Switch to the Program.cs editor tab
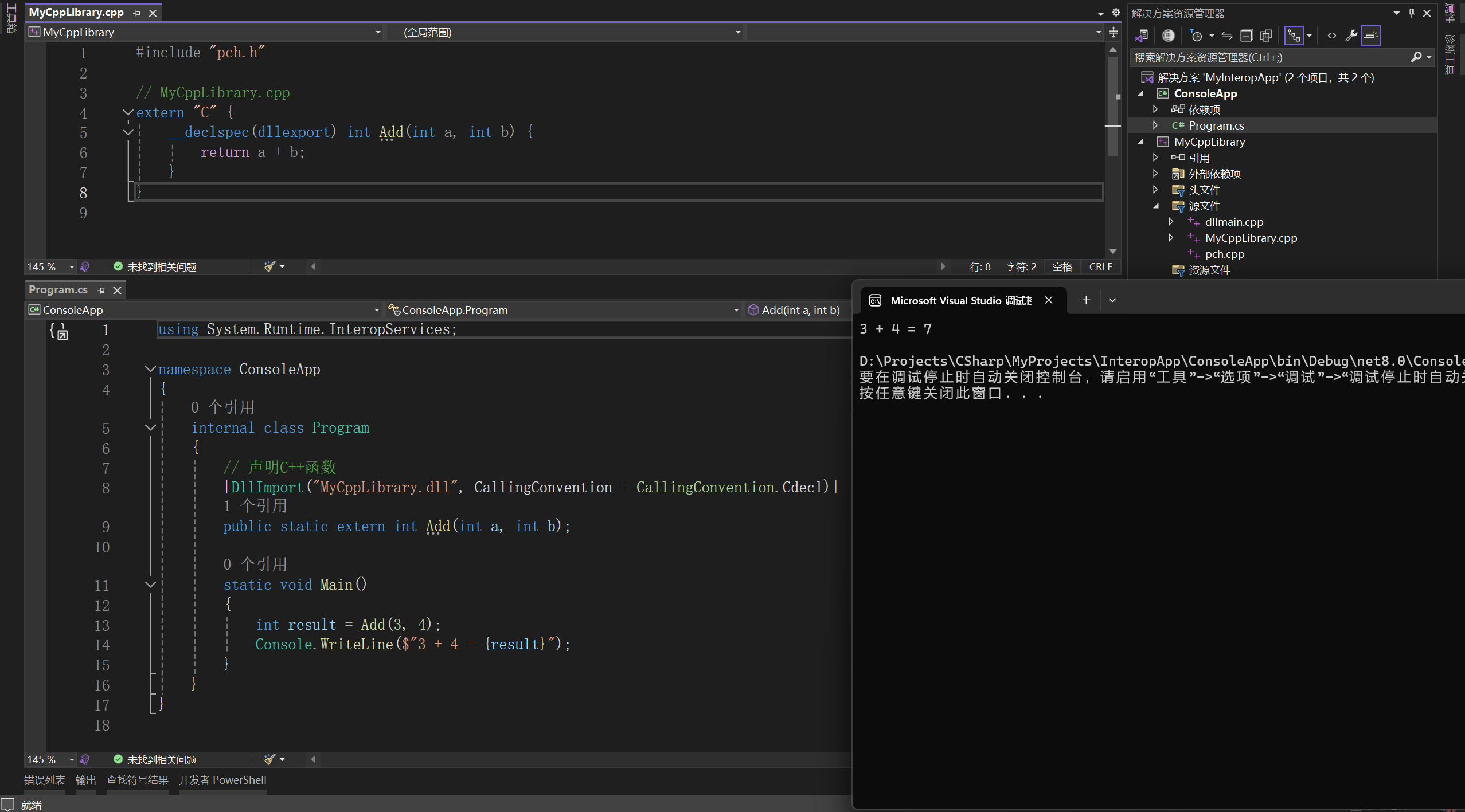 pyautogui.click(x=58, y=290)
